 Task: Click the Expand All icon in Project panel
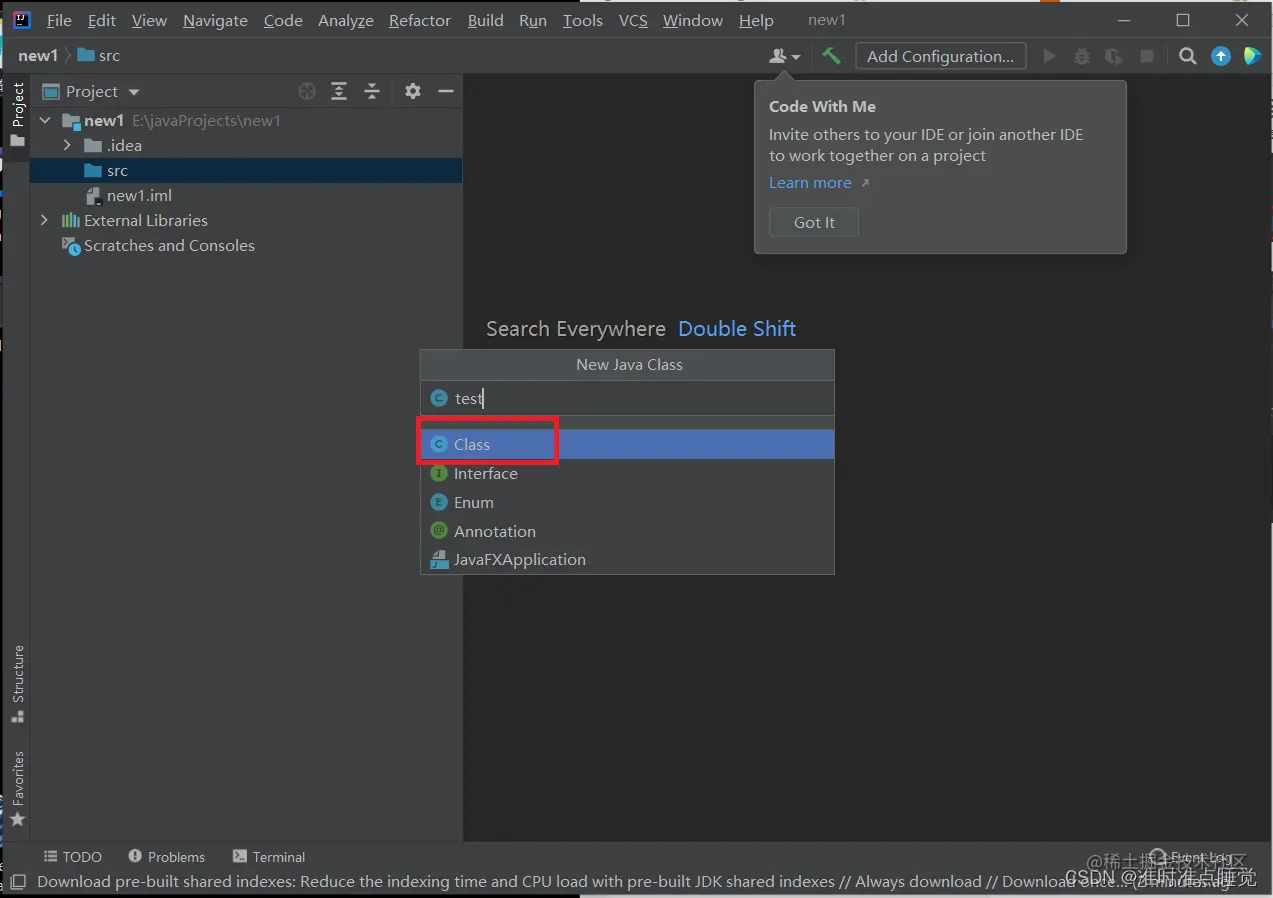pyautogui.click(x=339, y=91)
